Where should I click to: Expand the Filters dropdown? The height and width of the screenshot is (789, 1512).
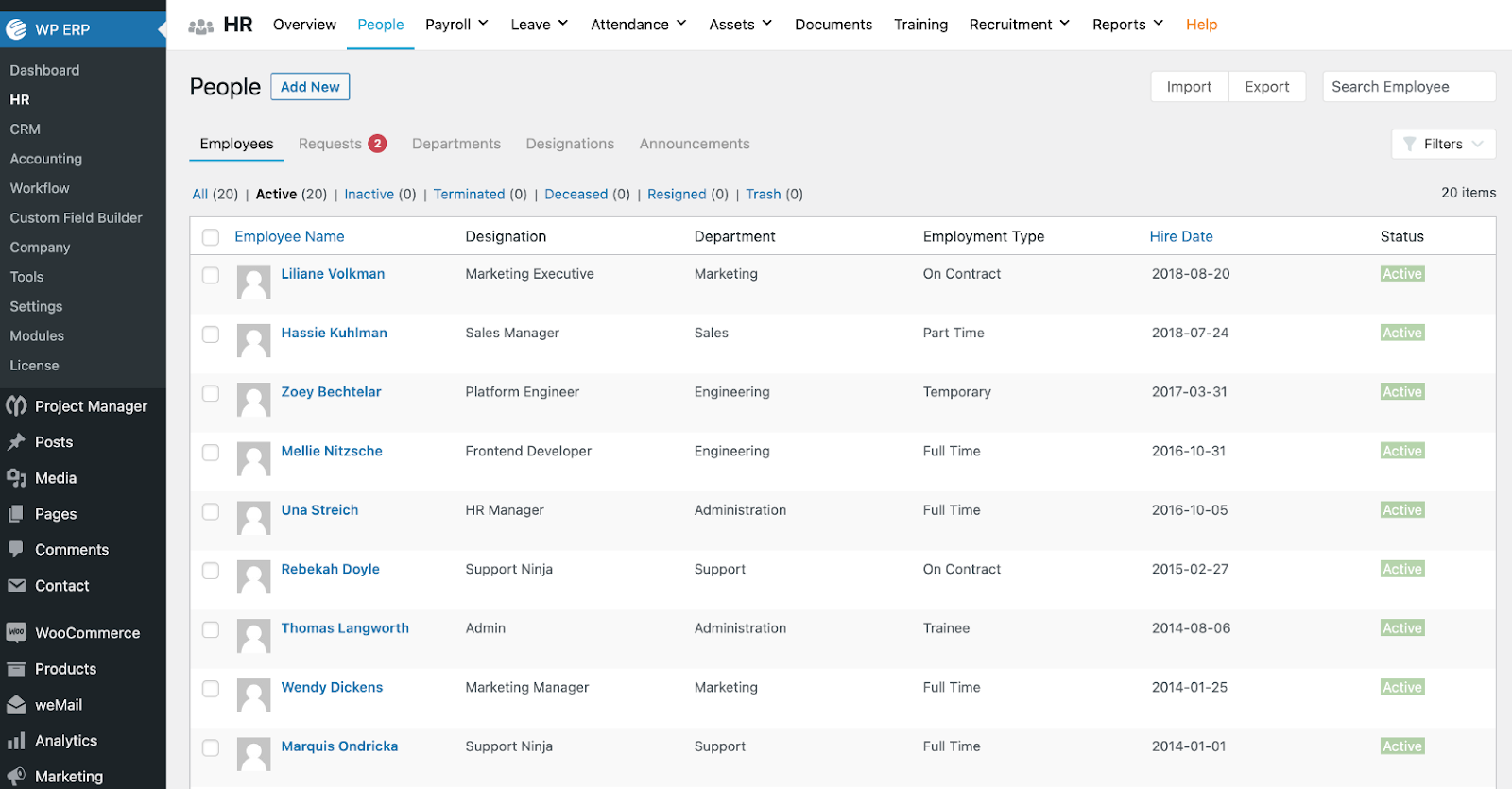1443,144
